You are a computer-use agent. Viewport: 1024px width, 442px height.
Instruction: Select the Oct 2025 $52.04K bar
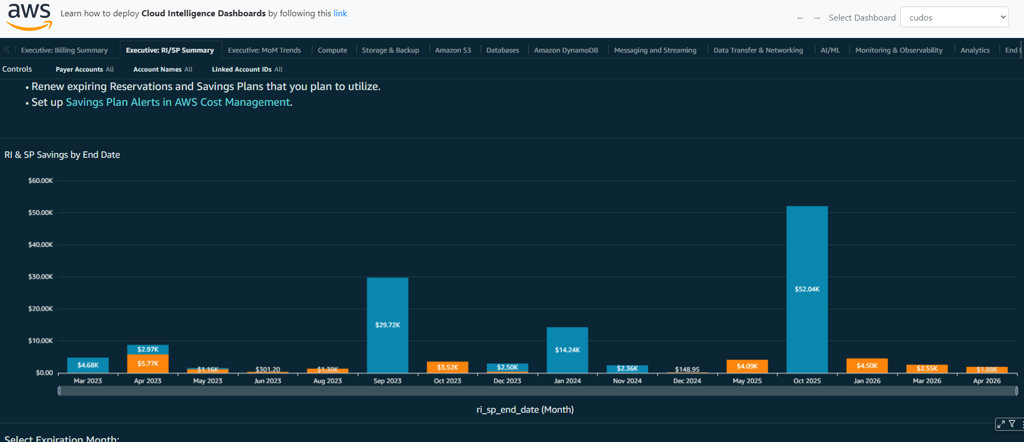(x=807, y=288)
